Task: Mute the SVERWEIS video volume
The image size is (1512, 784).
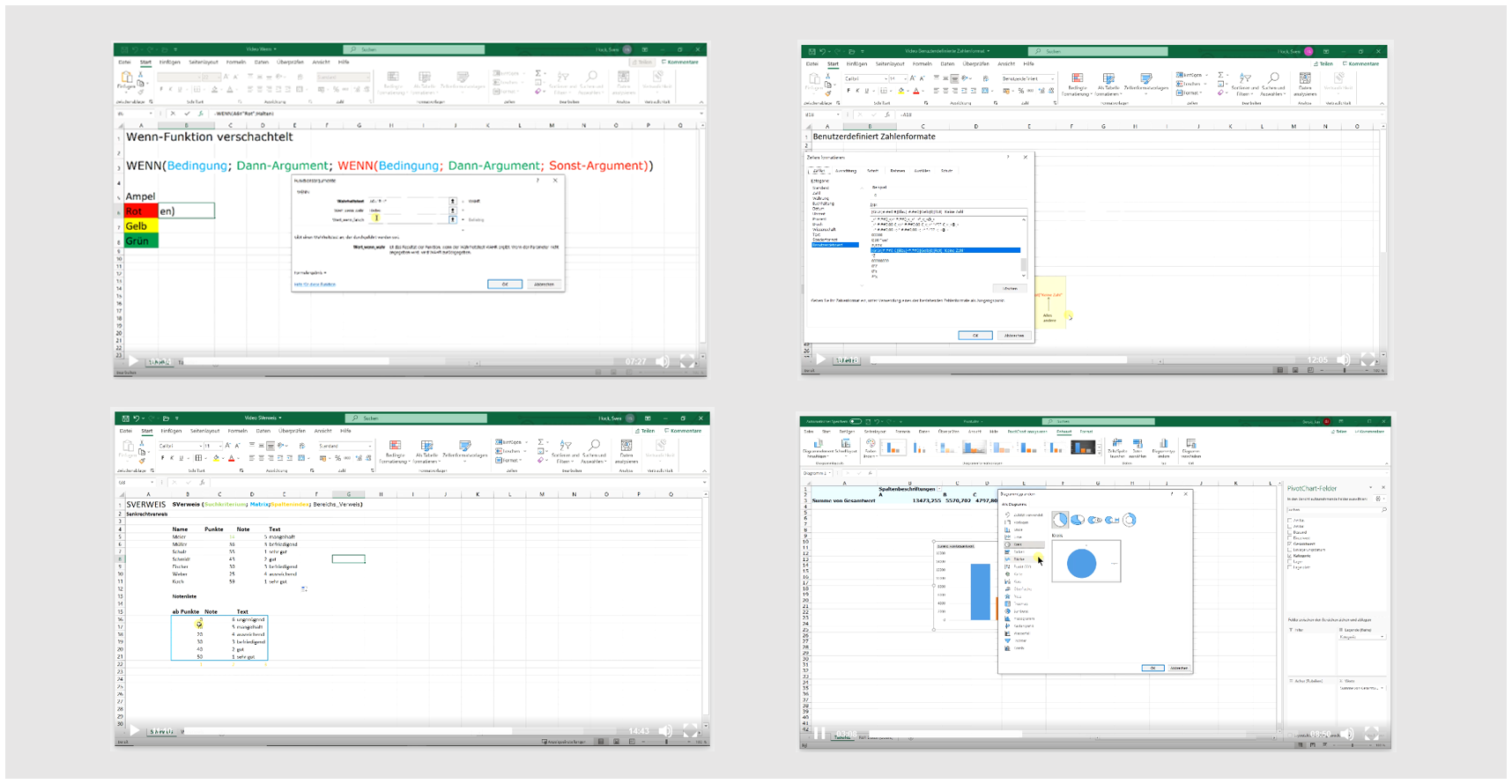Action: pyautogui.click(x=666, y=731)
